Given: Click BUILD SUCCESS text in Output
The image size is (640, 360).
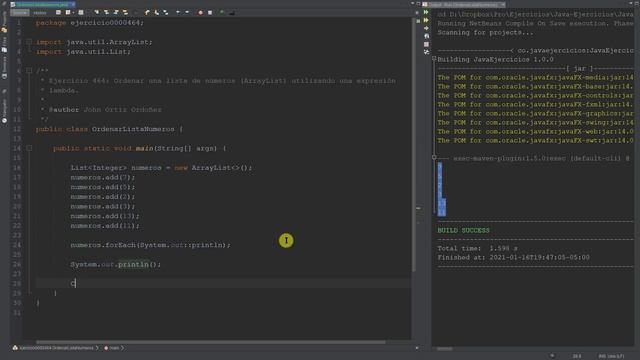Looking at the screenshot, I should click(x=463, y=230).
